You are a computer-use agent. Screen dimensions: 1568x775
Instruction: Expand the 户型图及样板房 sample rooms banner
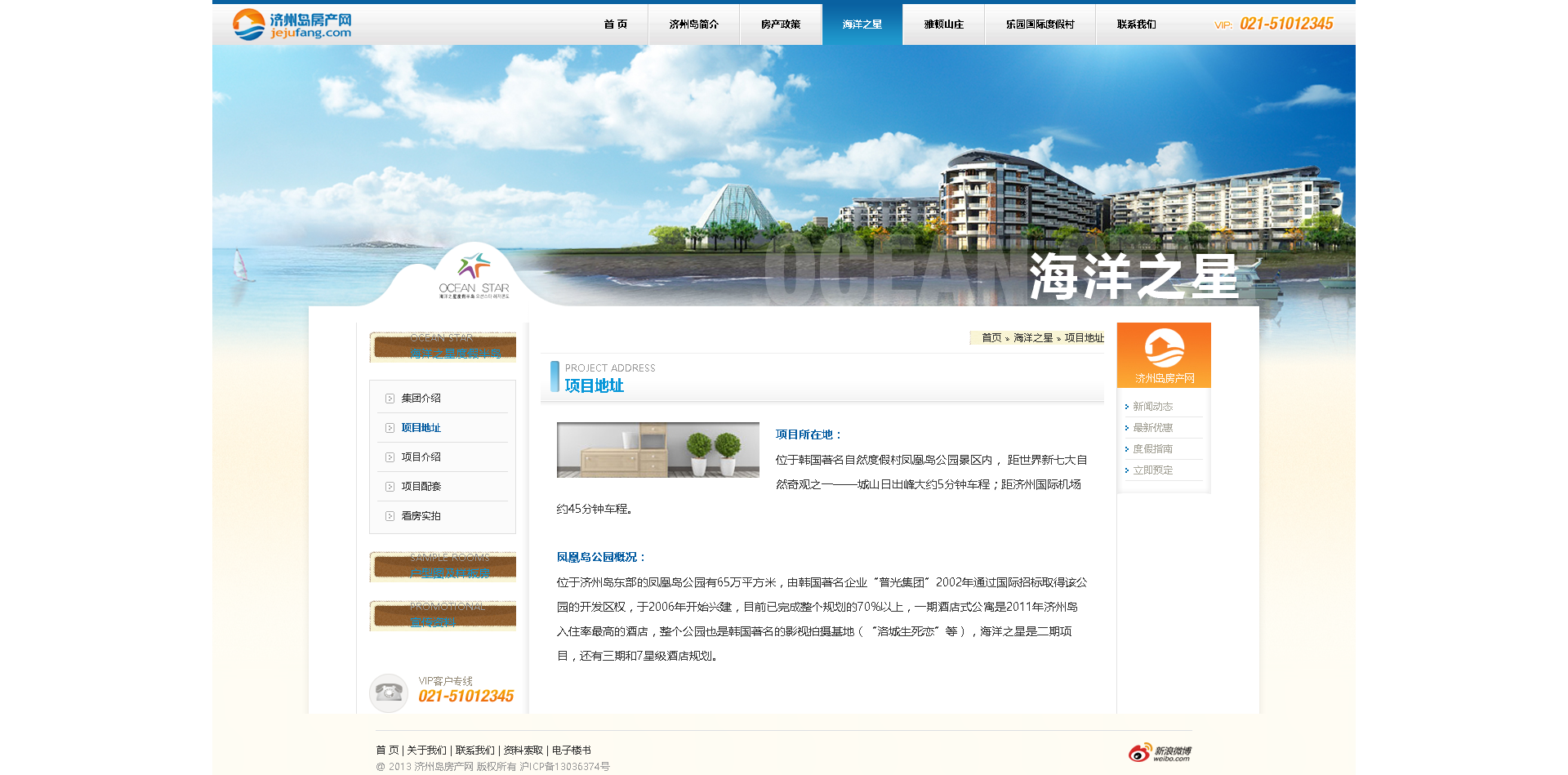pos(443,567)
